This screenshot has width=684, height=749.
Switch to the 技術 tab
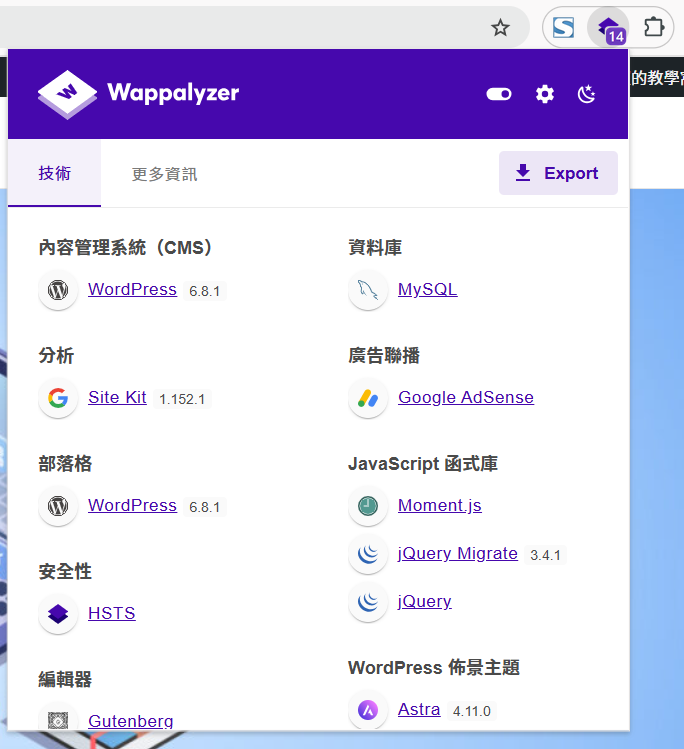coord(55,173)
